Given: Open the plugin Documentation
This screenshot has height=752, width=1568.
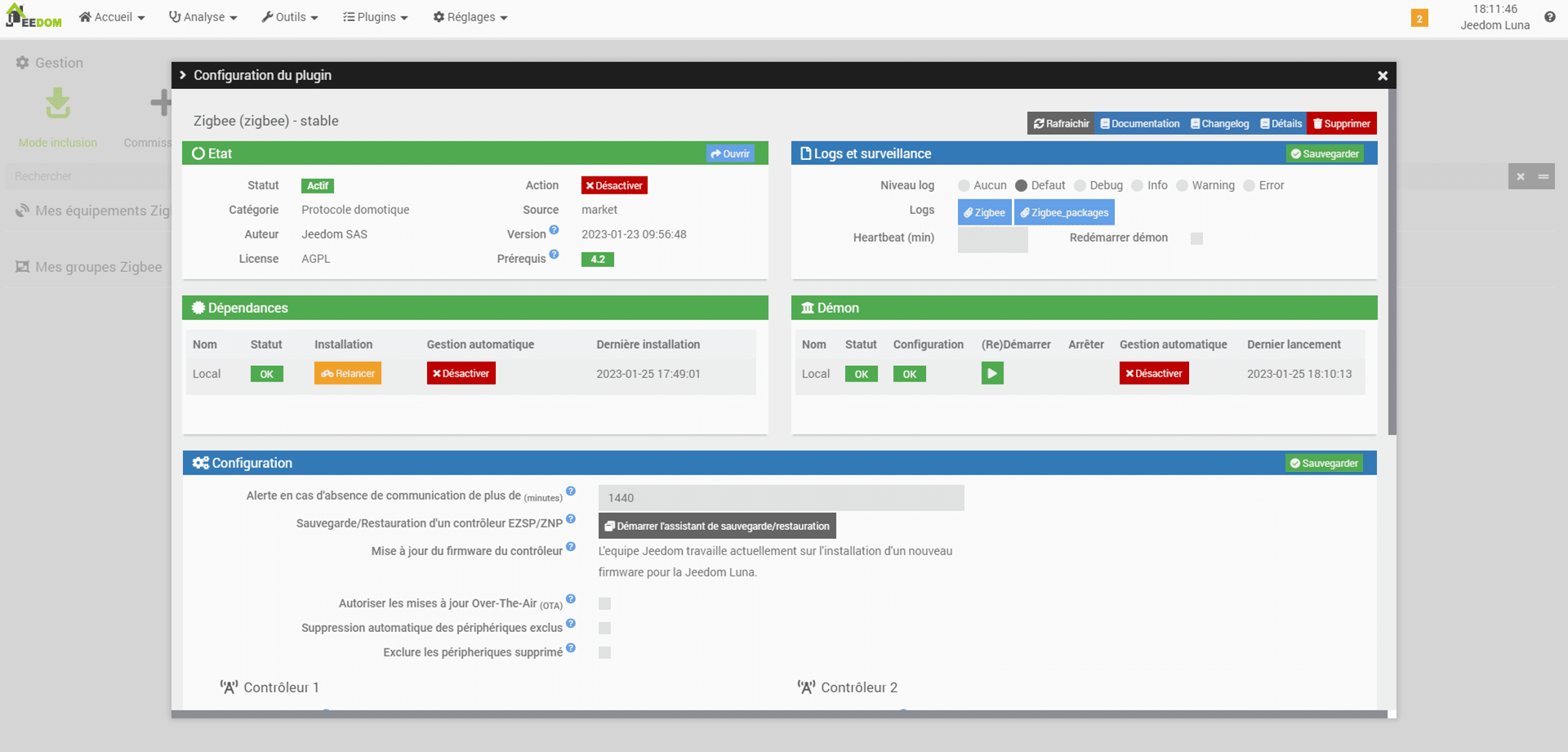Looking at the screenshot, I should point(1139,123).
